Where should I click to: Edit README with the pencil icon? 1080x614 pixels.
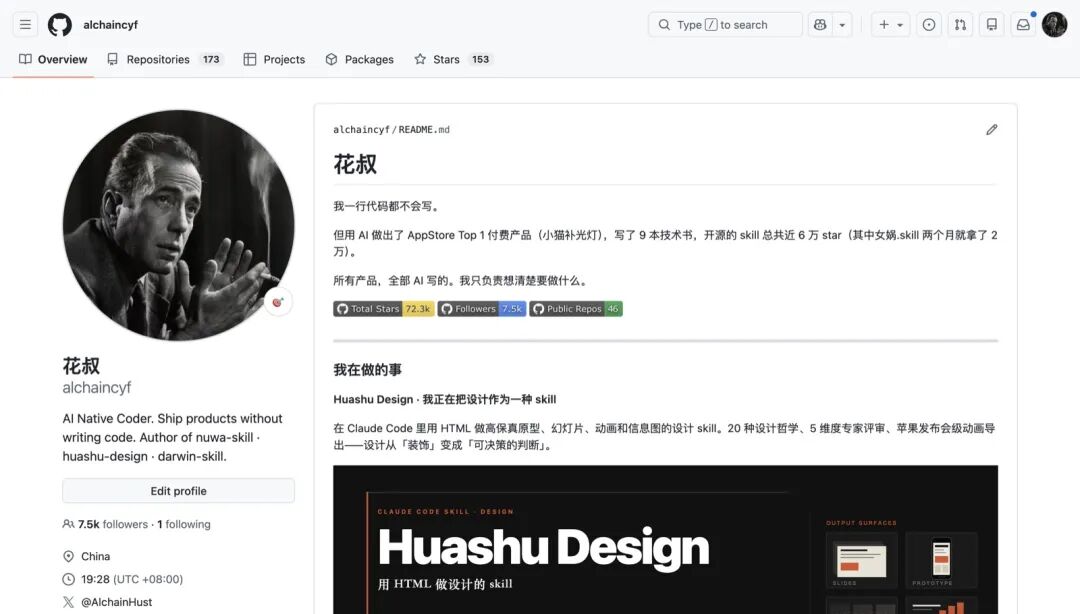point(991,130)
